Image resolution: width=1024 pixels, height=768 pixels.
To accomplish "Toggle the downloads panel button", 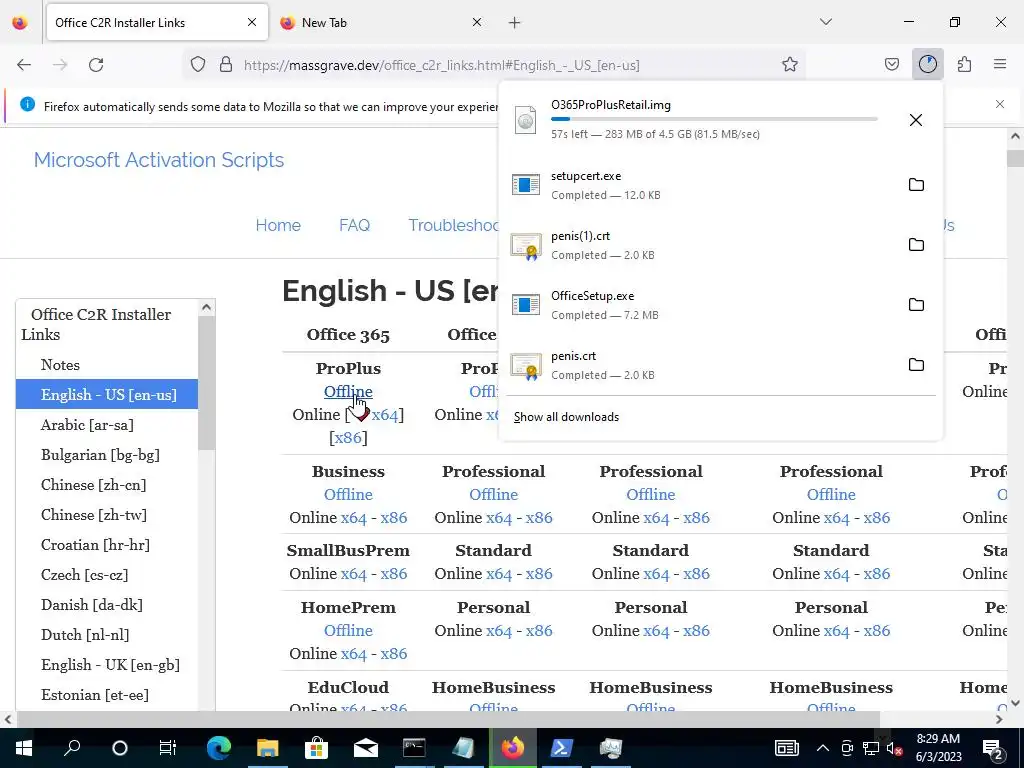I will [927, 65].
